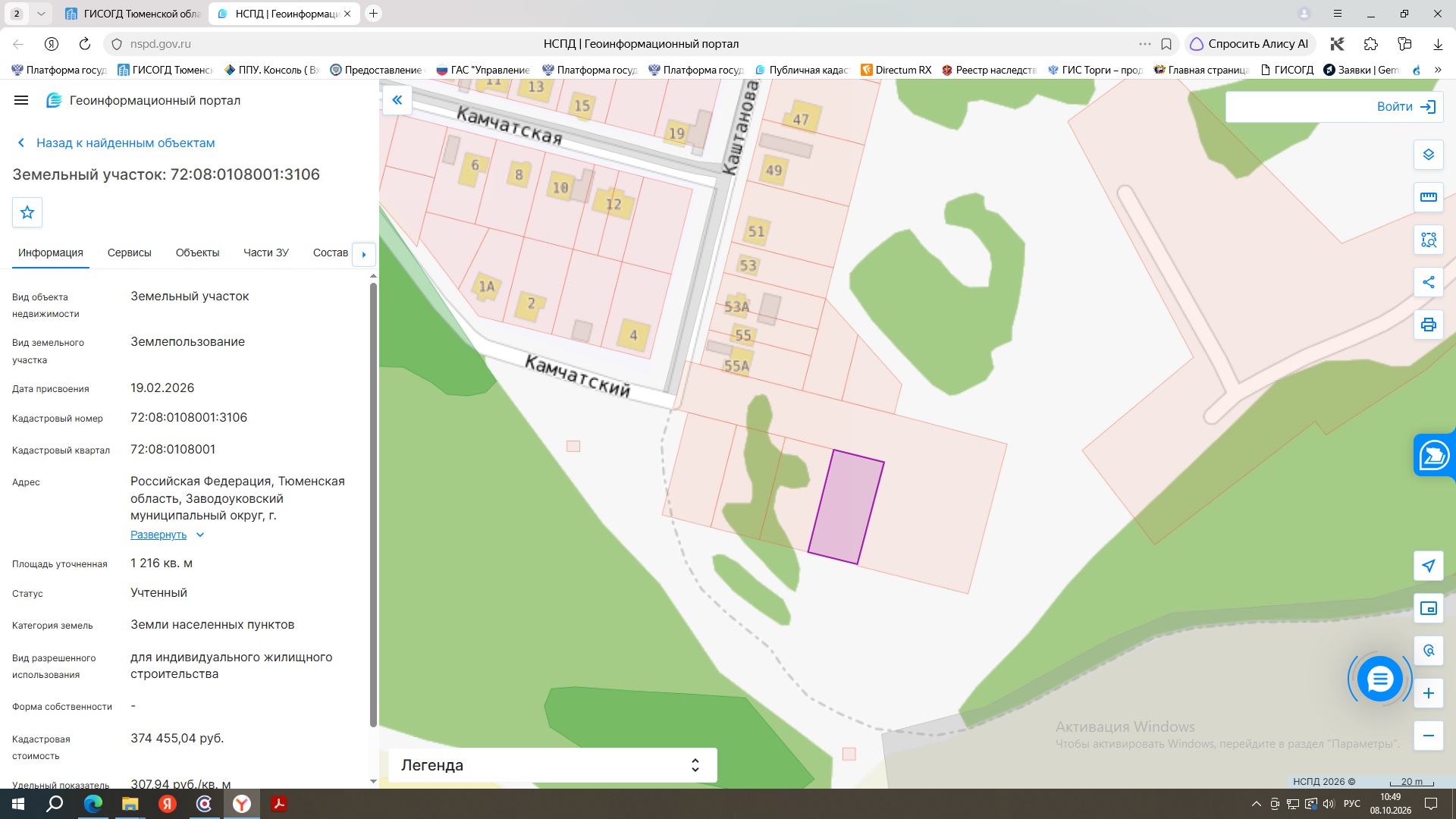Switch to the Части ЗУ tab
Screen dimensions: 1456x819
pos(266,253)
